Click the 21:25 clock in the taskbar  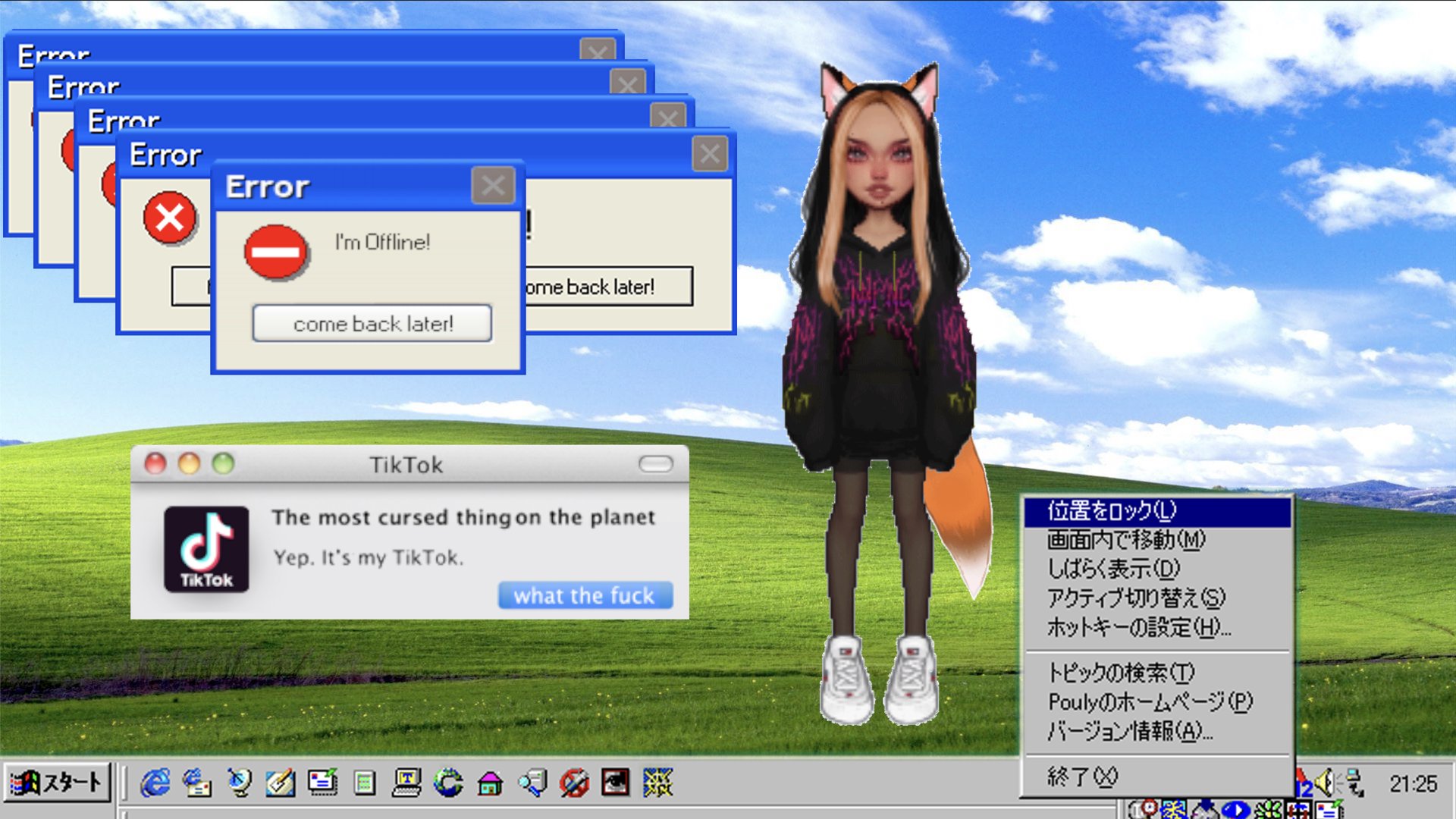1413,783
